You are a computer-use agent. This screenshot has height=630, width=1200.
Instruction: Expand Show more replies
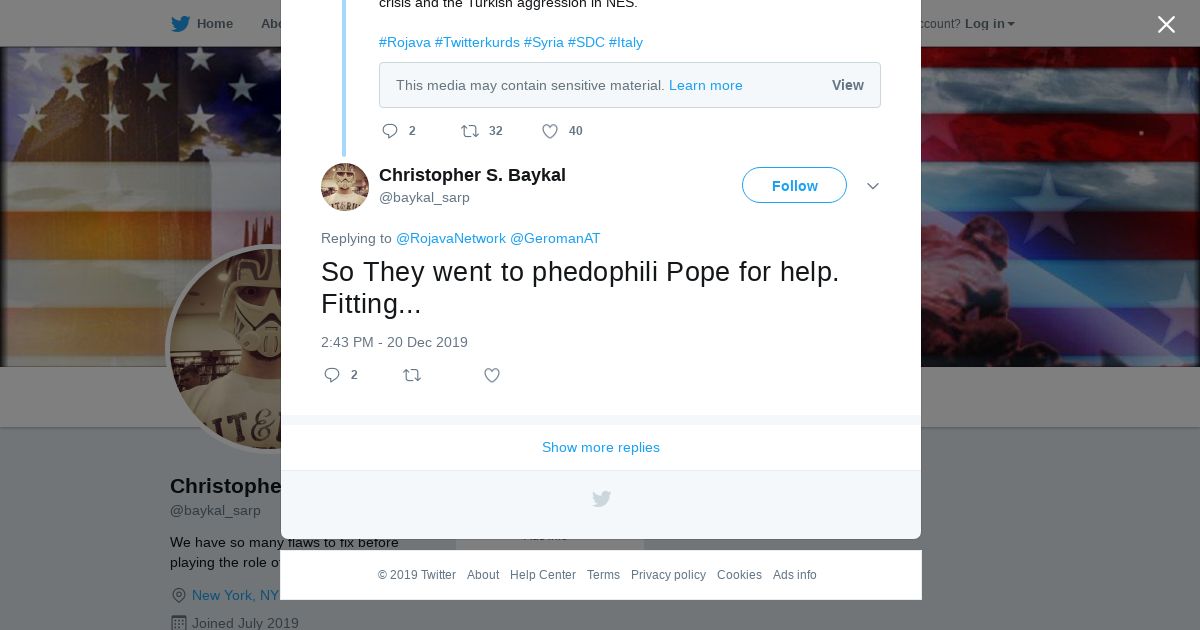coord(601,447)
